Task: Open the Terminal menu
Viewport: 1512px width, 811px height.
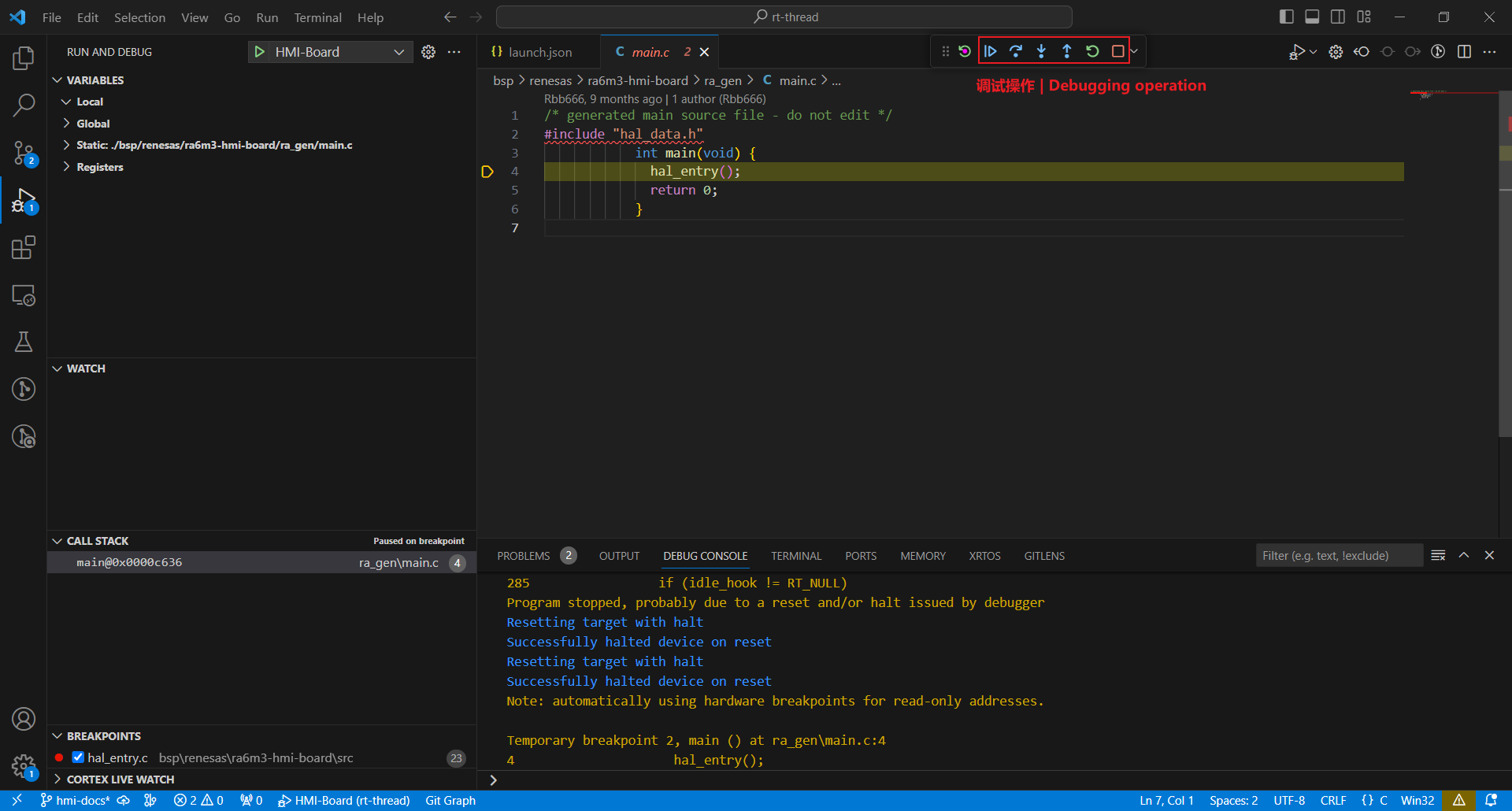Action: tap(317, 17)
